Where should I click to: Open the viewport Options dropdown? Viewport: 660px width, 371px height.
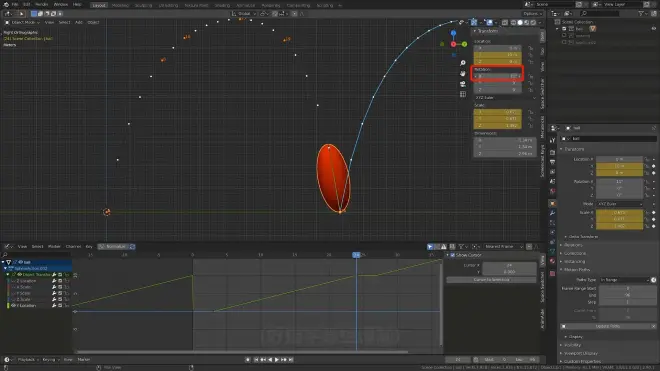pos(532,13)
